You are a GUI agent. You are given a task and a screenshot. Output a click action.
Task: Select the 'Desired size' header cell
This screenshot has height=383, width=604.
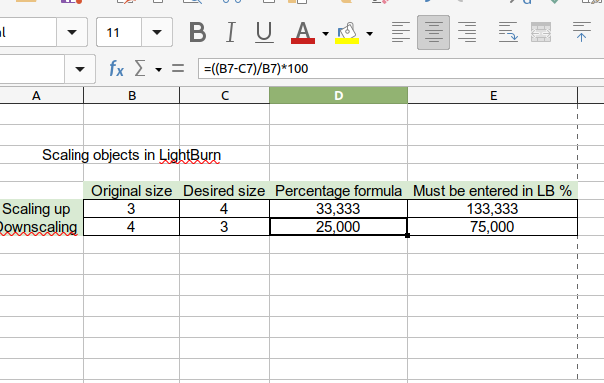tap(224, 191)
